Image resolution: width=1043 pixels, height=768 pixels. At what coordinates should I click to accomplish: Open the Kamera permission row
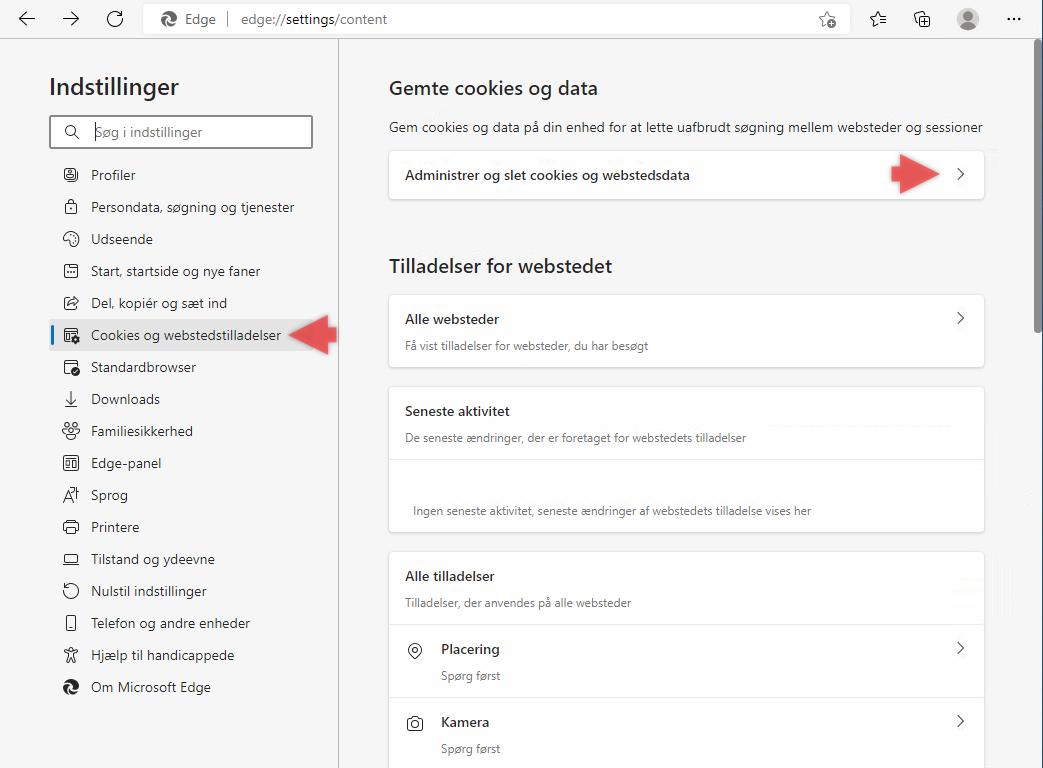pos(686,733)
